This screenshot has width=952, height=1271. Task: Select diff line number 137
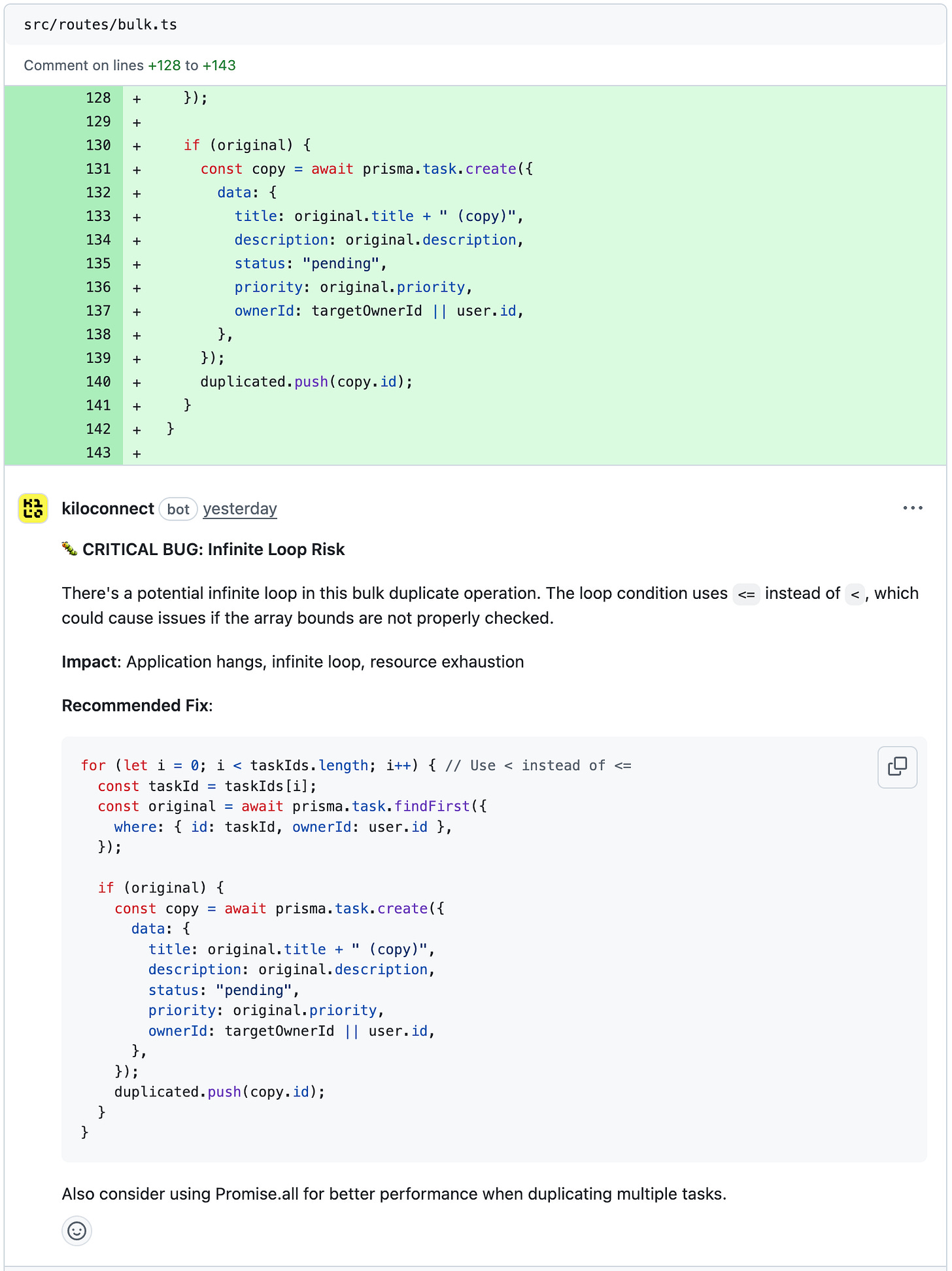98,311
